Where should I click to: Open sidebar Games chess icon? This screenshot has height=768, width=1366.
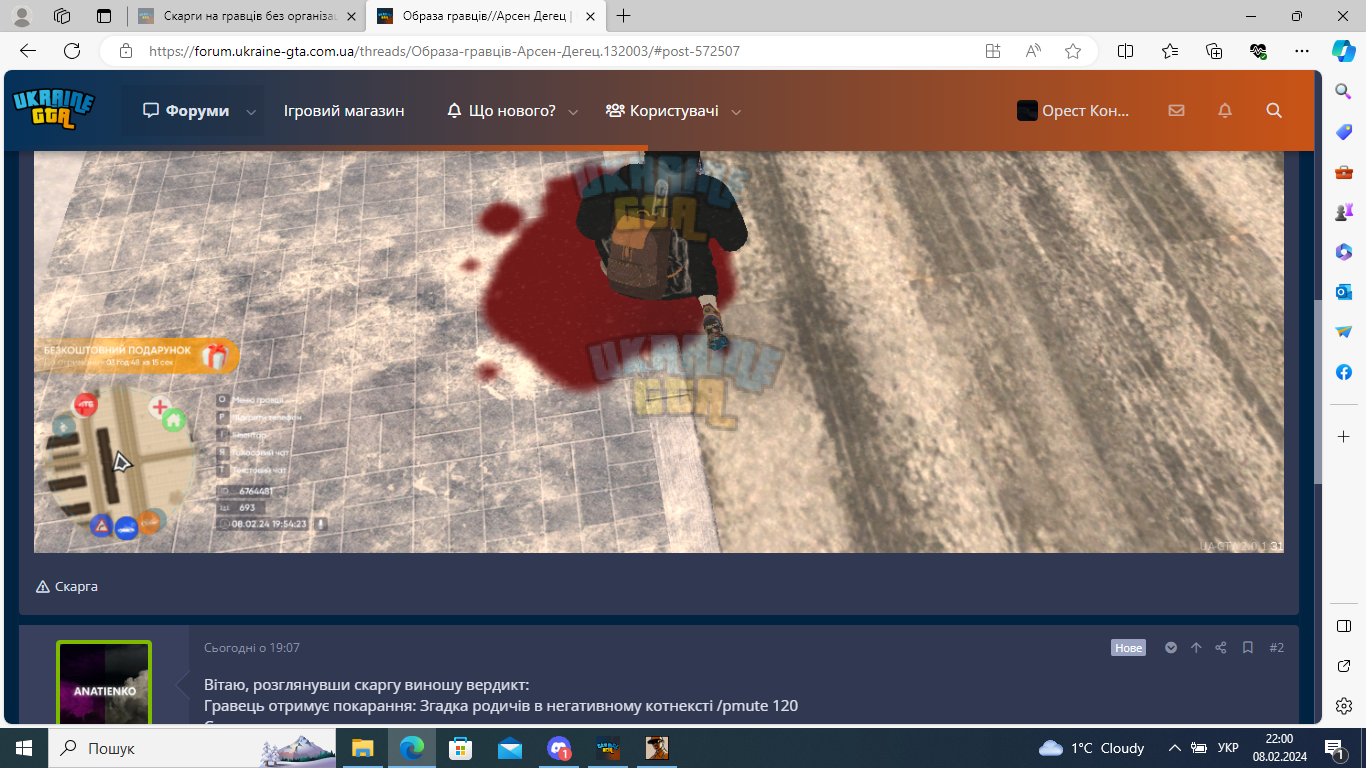pyautogui.click(x=1344, y=212)
